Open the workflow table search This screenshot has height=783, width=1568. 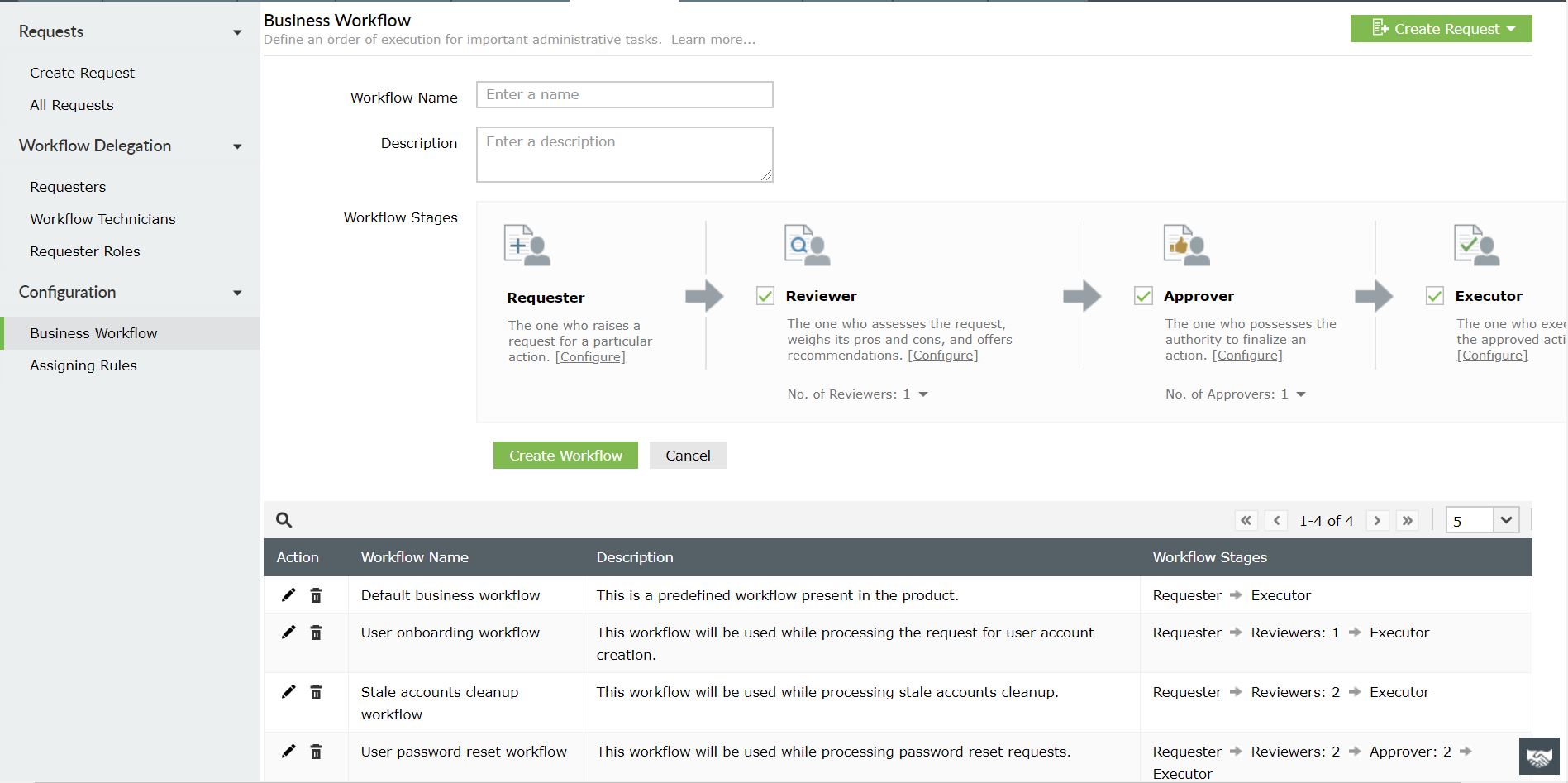point(284,519)
